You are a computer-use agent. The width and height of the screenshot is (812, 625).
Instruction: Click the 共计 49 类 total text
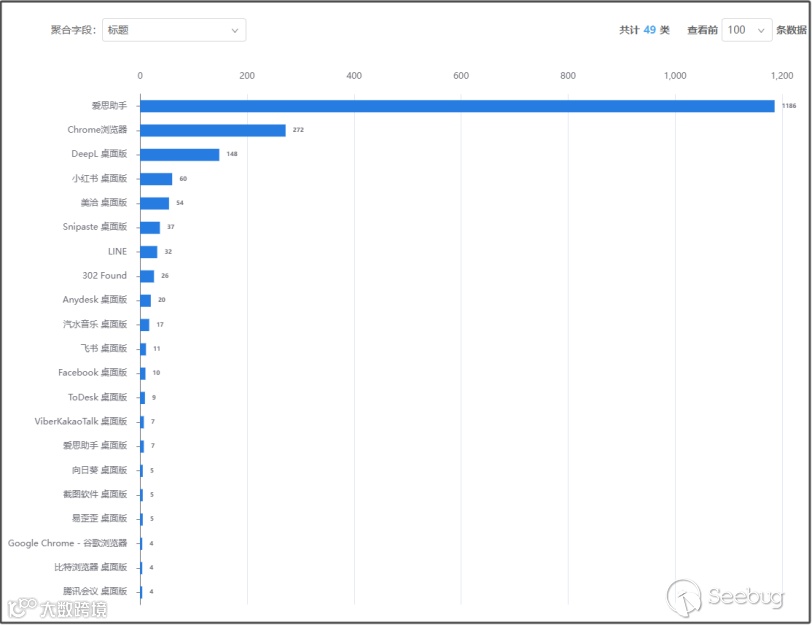(x=645, y=30)
